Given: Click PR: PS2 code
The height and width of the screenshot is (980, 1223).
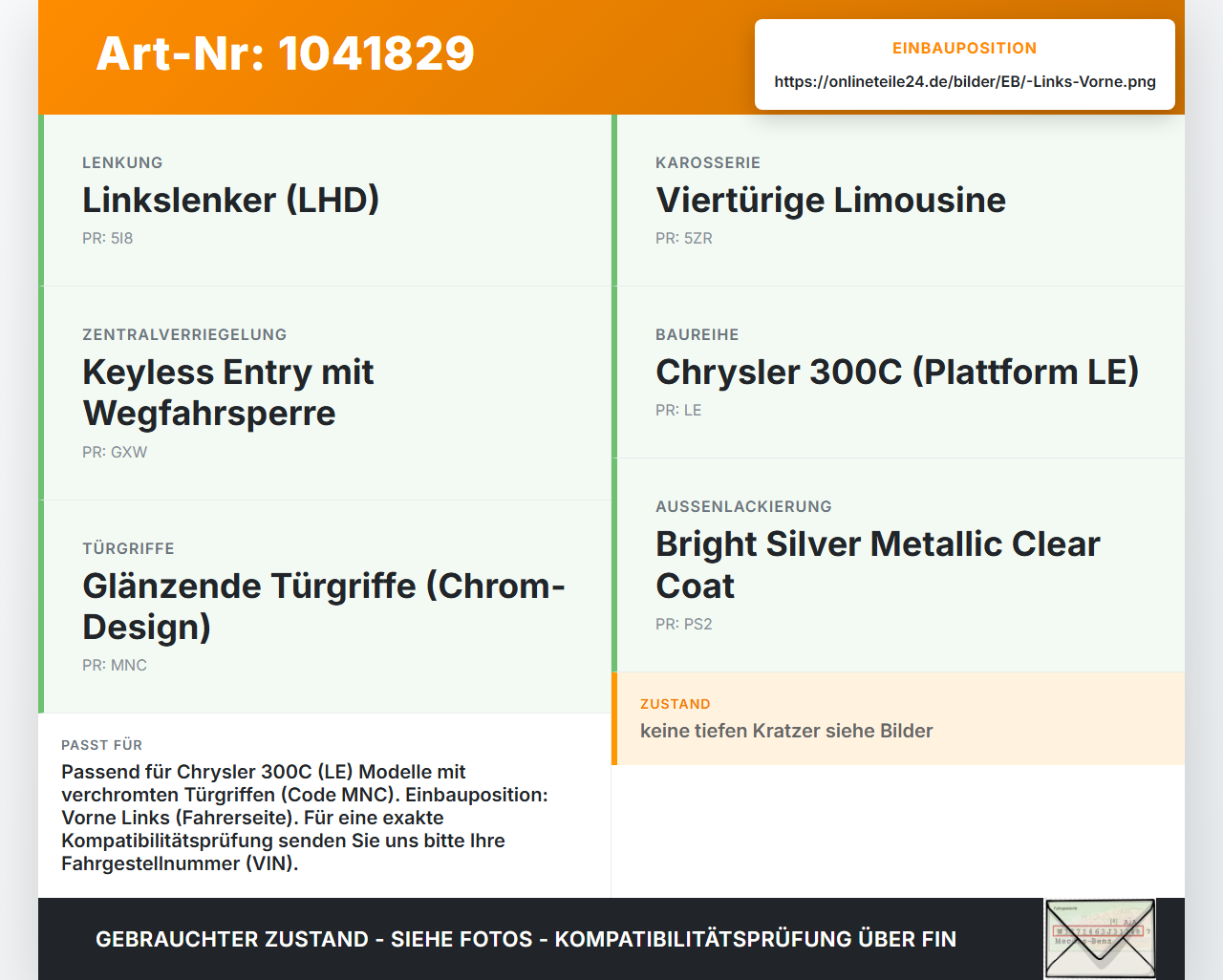Looking at the screenshot, I should click(x=684, y=624).
